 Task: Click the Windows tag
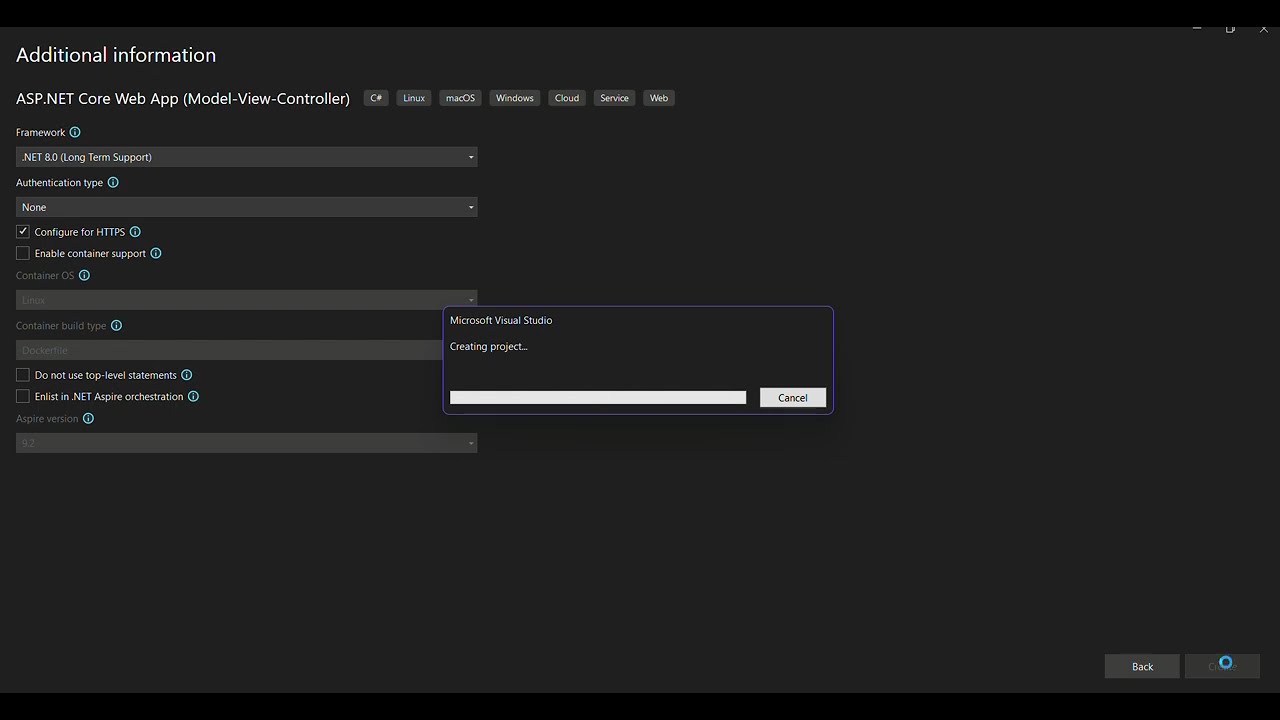point(515,98)
